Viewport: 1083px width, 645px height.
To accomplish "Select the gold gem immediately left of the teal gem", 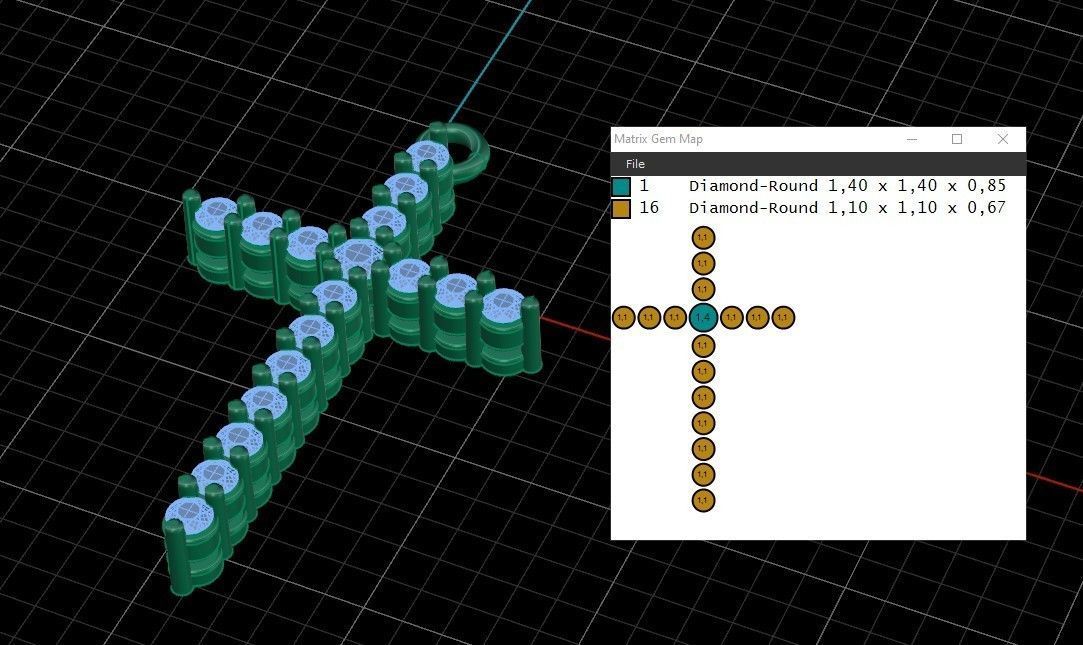I will tap(675, 318).
